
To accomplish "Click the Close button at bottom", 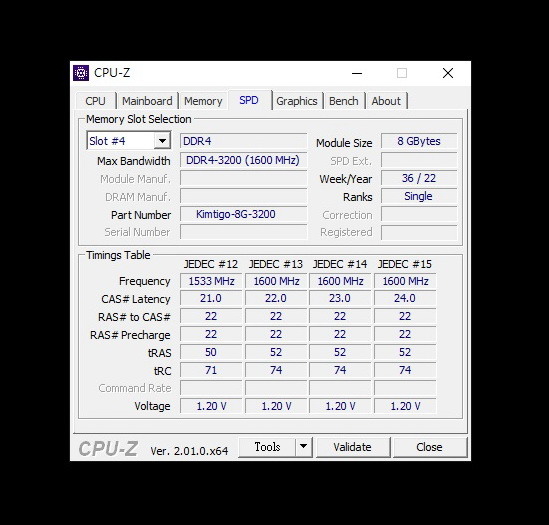I will pos(429,447).
